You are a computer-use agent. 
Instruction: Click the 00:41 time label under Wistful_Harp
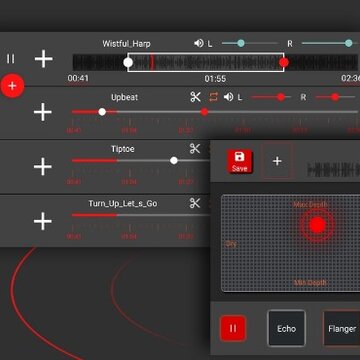tap(78, 78)
